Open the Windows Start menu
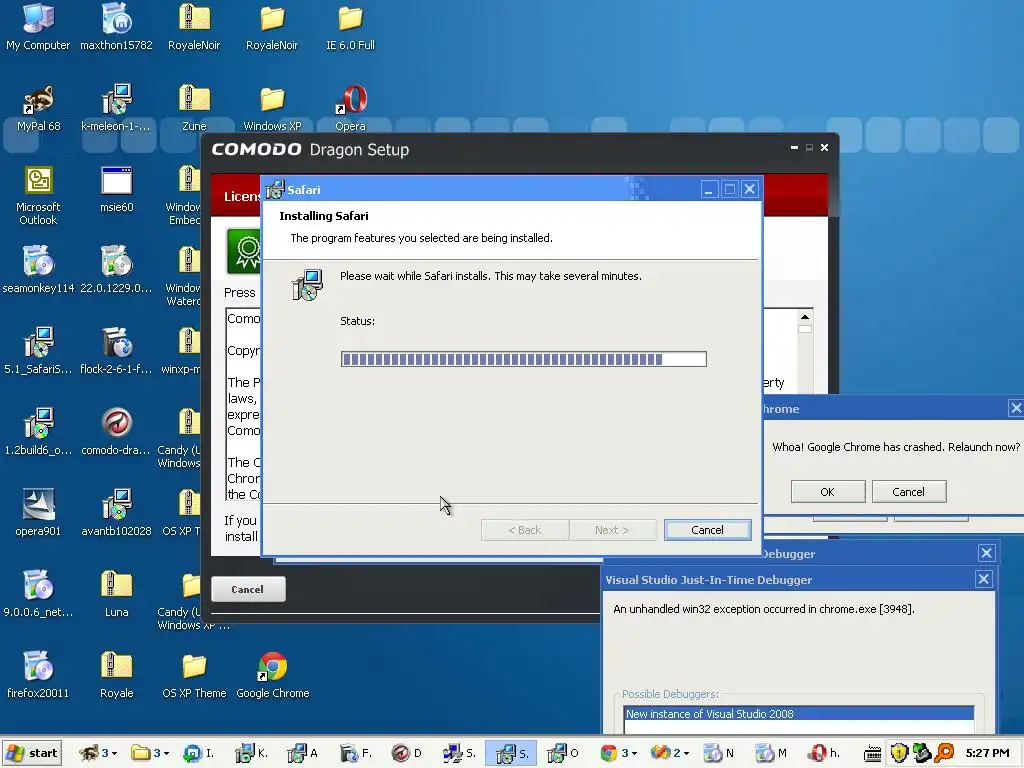 [32, 753]
